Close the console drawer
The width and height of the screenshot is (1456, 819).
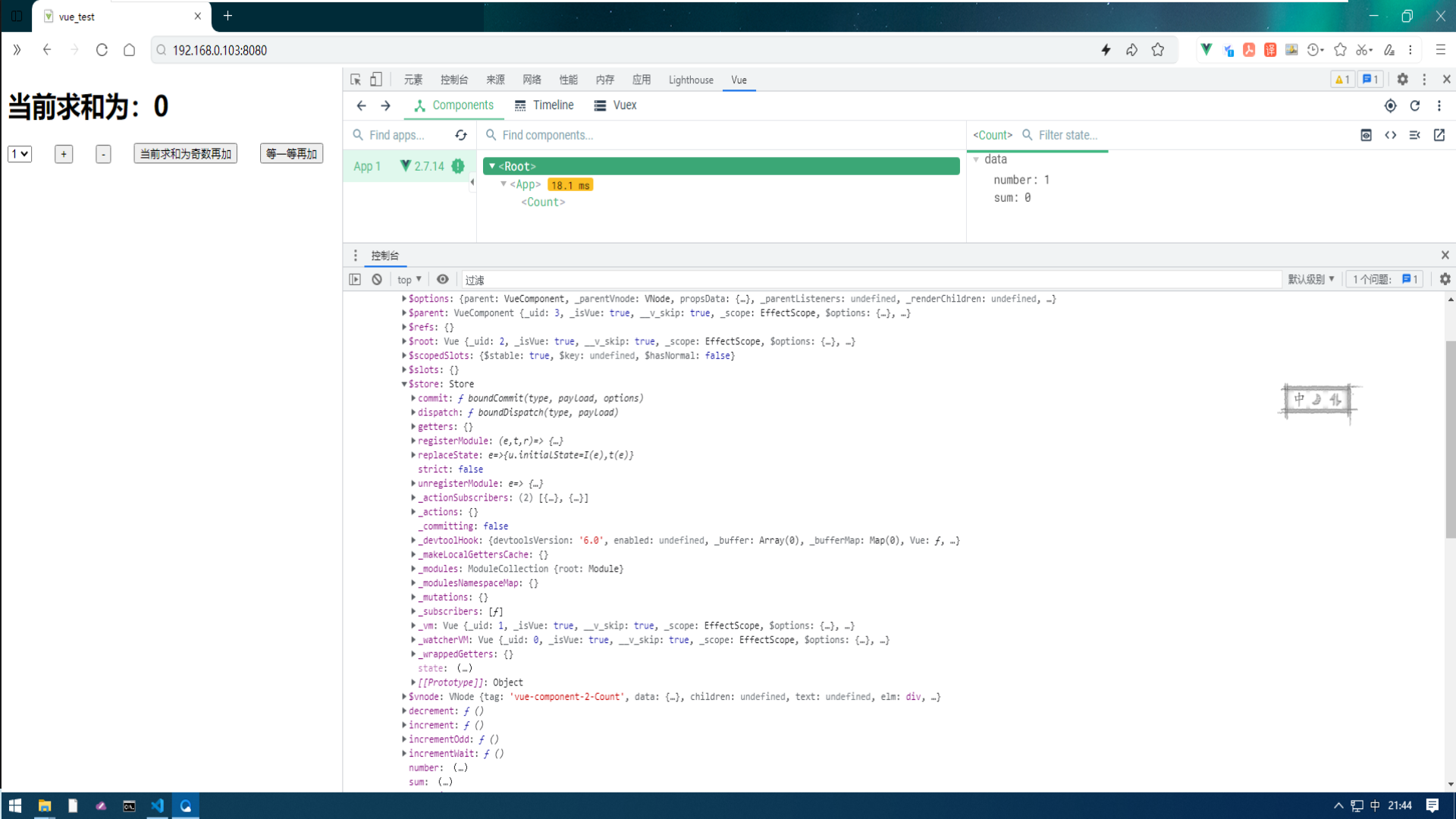click(1445, 255)
